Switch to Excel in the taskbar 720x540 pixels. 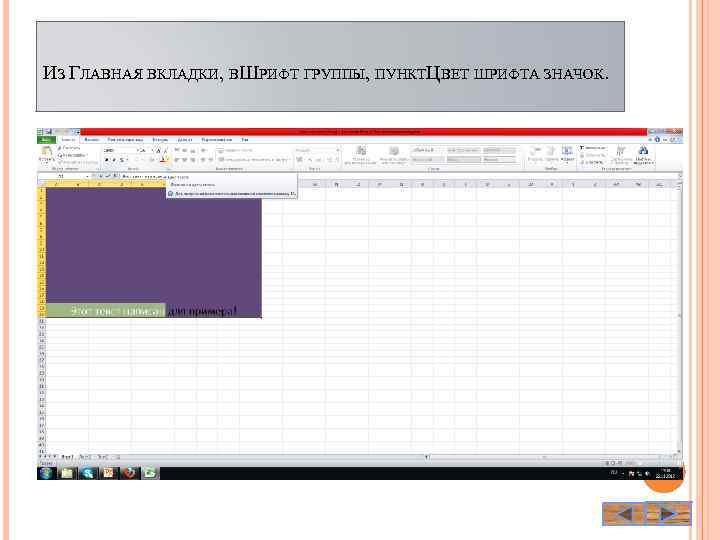click(x=150, y=473)
